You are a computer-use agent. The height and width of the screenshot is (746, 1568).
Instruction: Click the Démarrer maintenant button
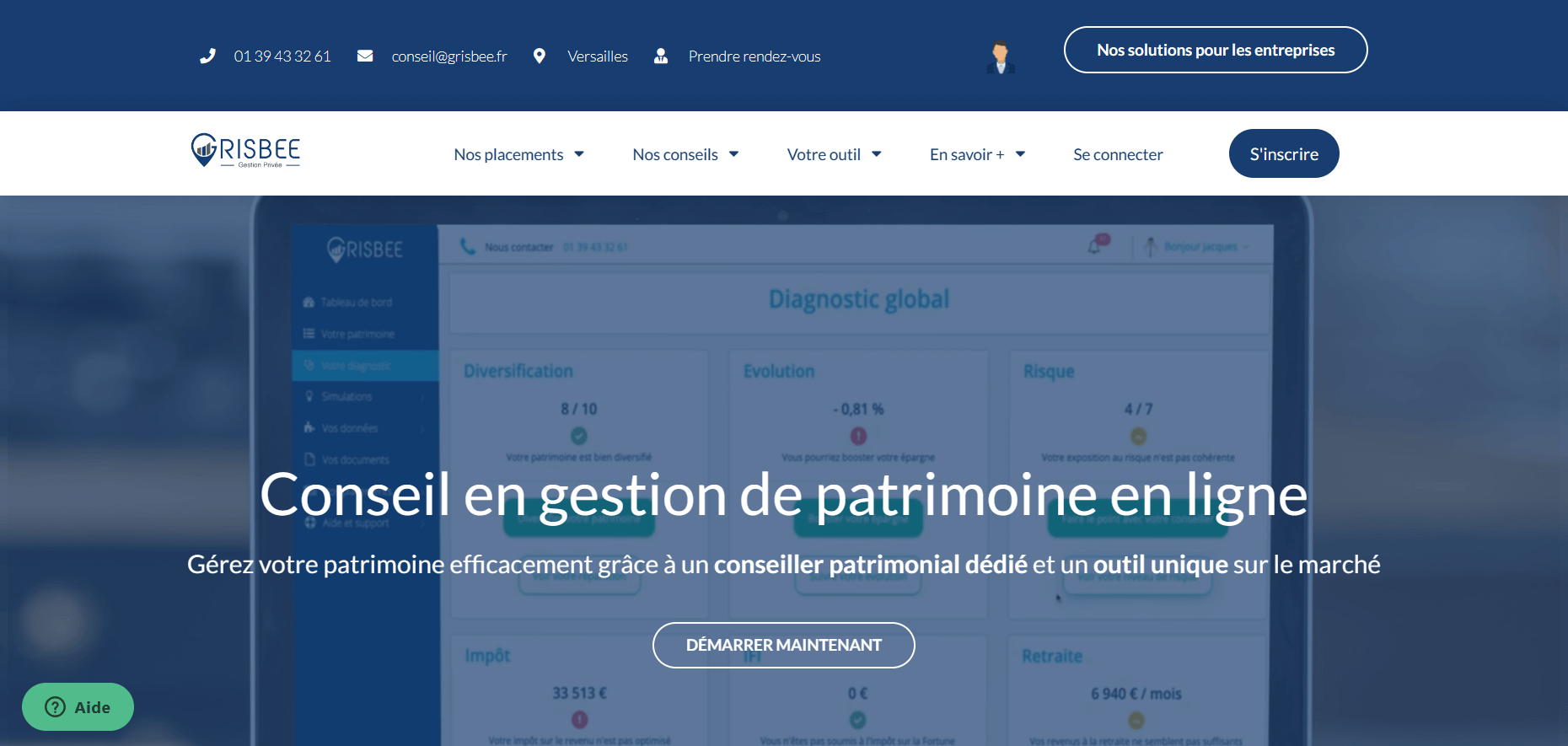click(x=784, y=645)
